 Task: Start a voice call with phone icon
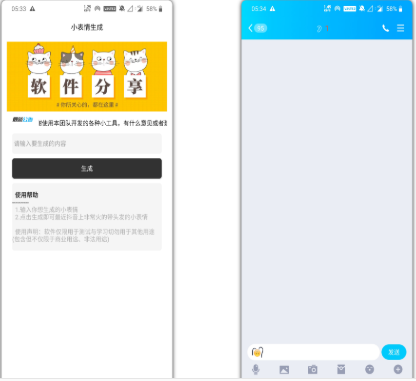tap(385, 28)
